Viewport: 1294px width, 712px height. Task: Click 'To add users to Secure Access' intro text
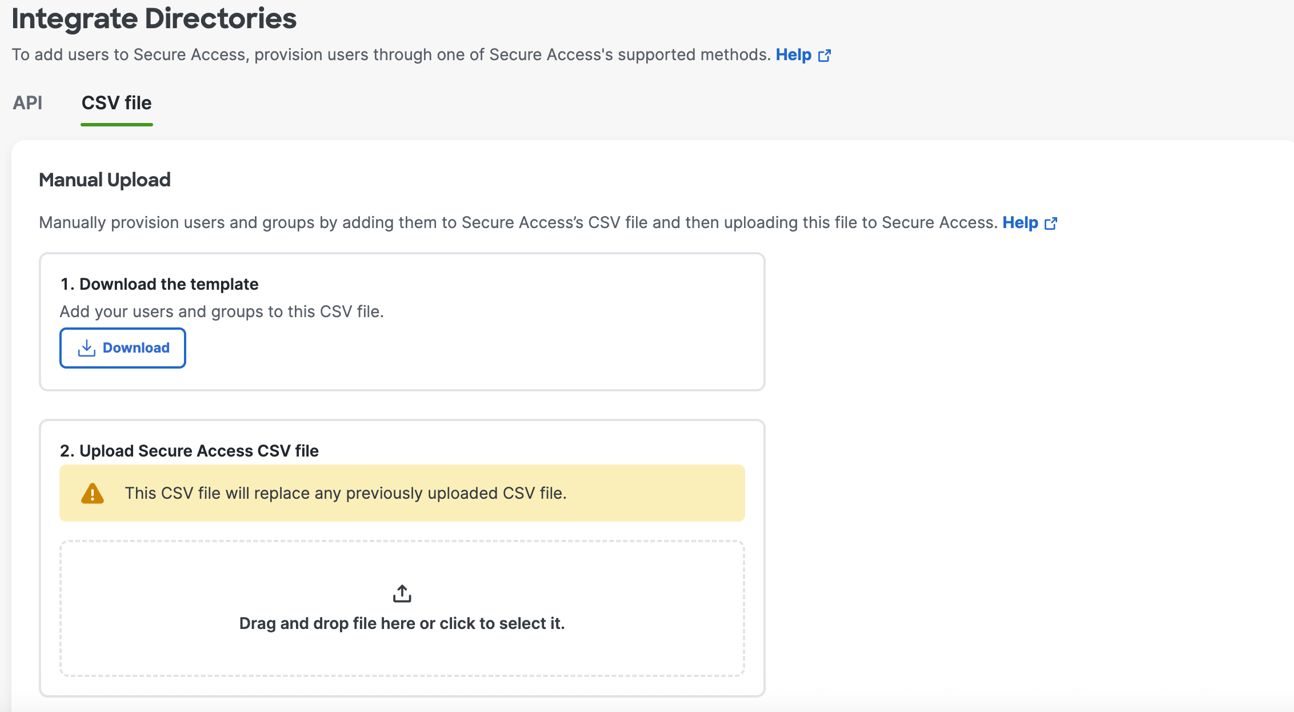pos(391,55)
